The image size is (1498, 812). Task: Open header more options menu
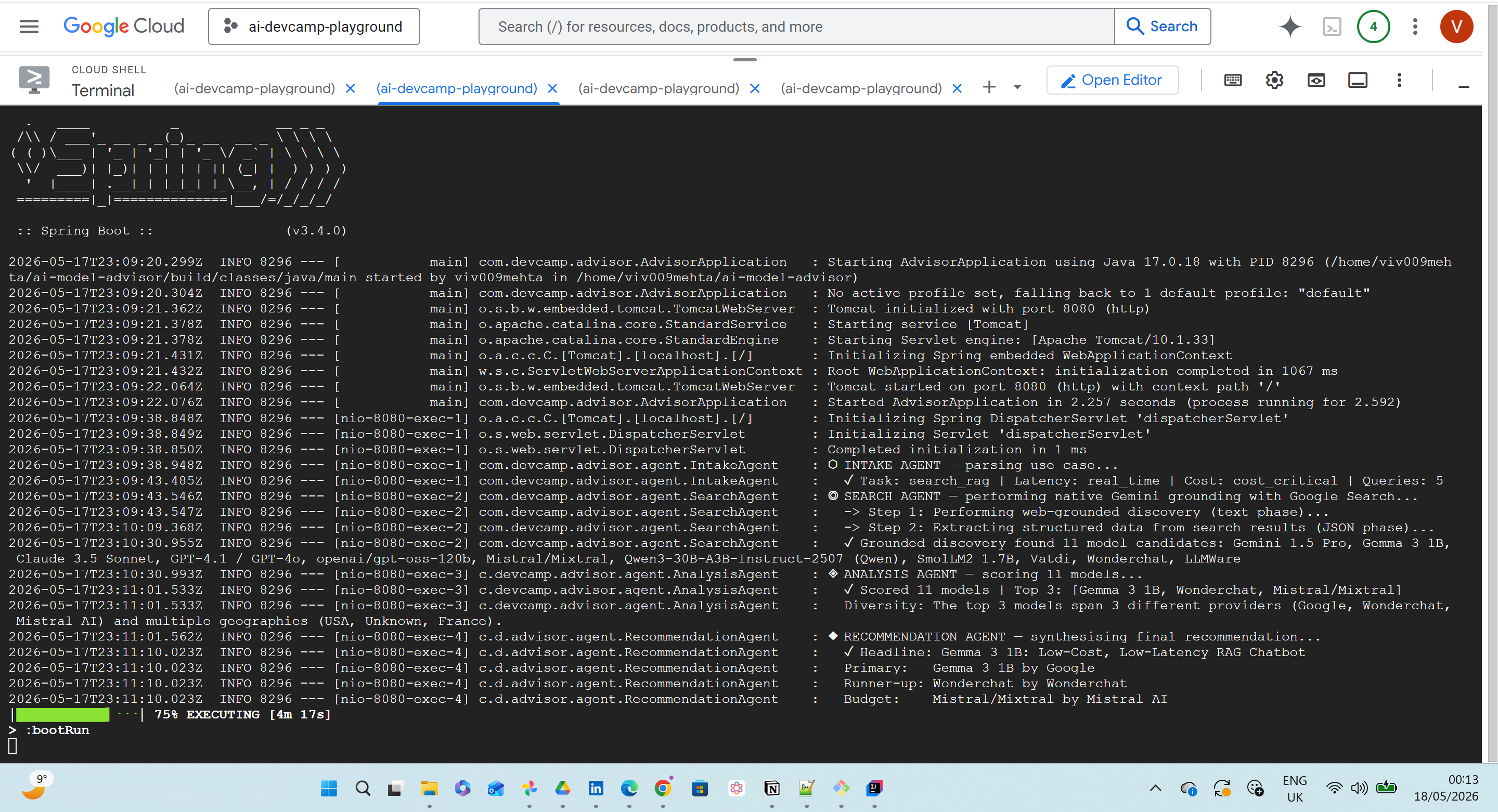(x=1415, y=27)
